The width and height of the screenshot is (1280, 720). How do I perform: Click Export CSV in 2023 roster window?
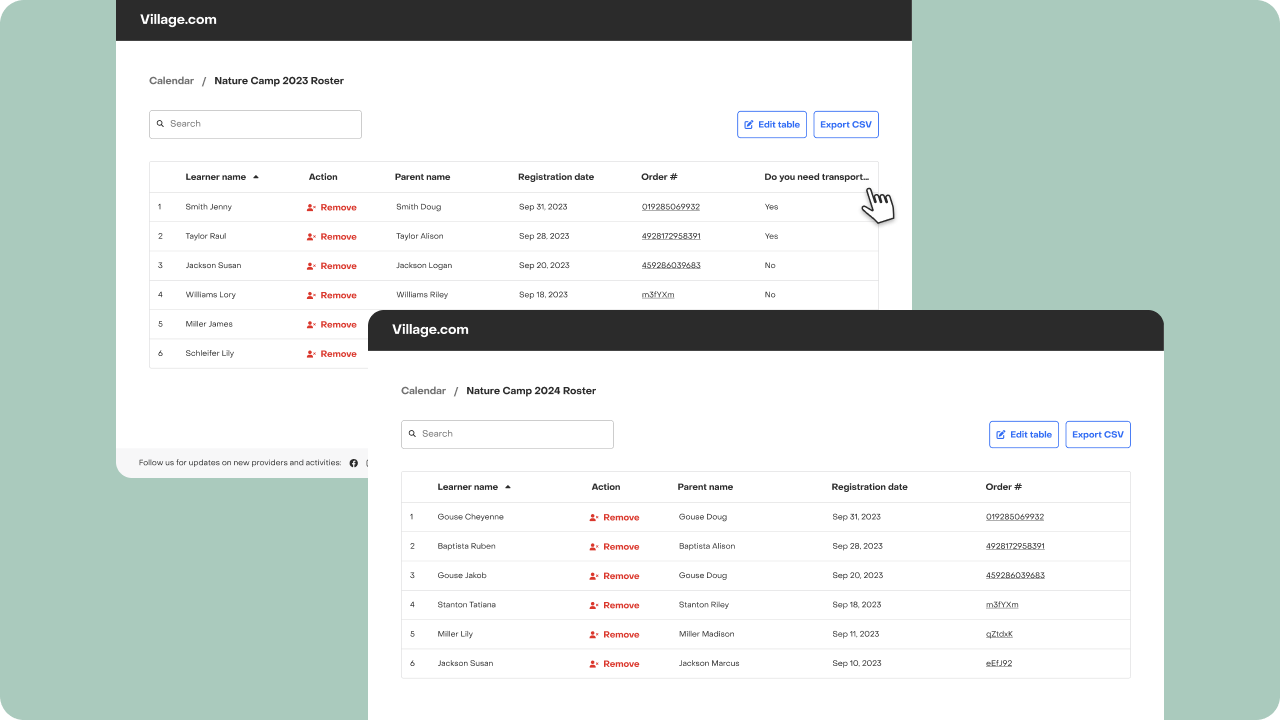pos(846,125)
